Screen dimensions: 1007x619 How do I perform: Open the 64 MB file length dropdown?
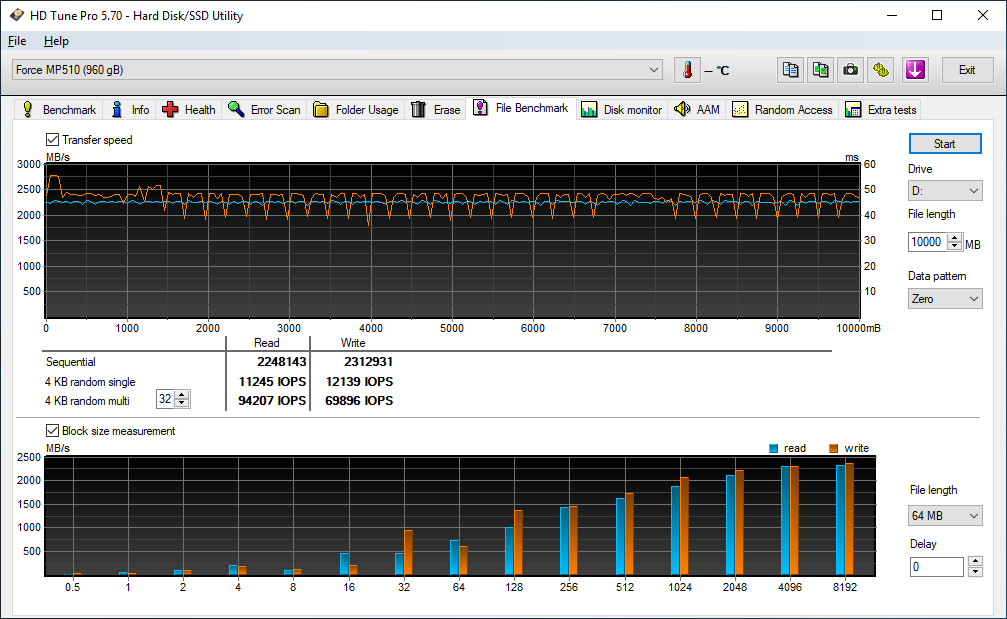pos(945,516)
